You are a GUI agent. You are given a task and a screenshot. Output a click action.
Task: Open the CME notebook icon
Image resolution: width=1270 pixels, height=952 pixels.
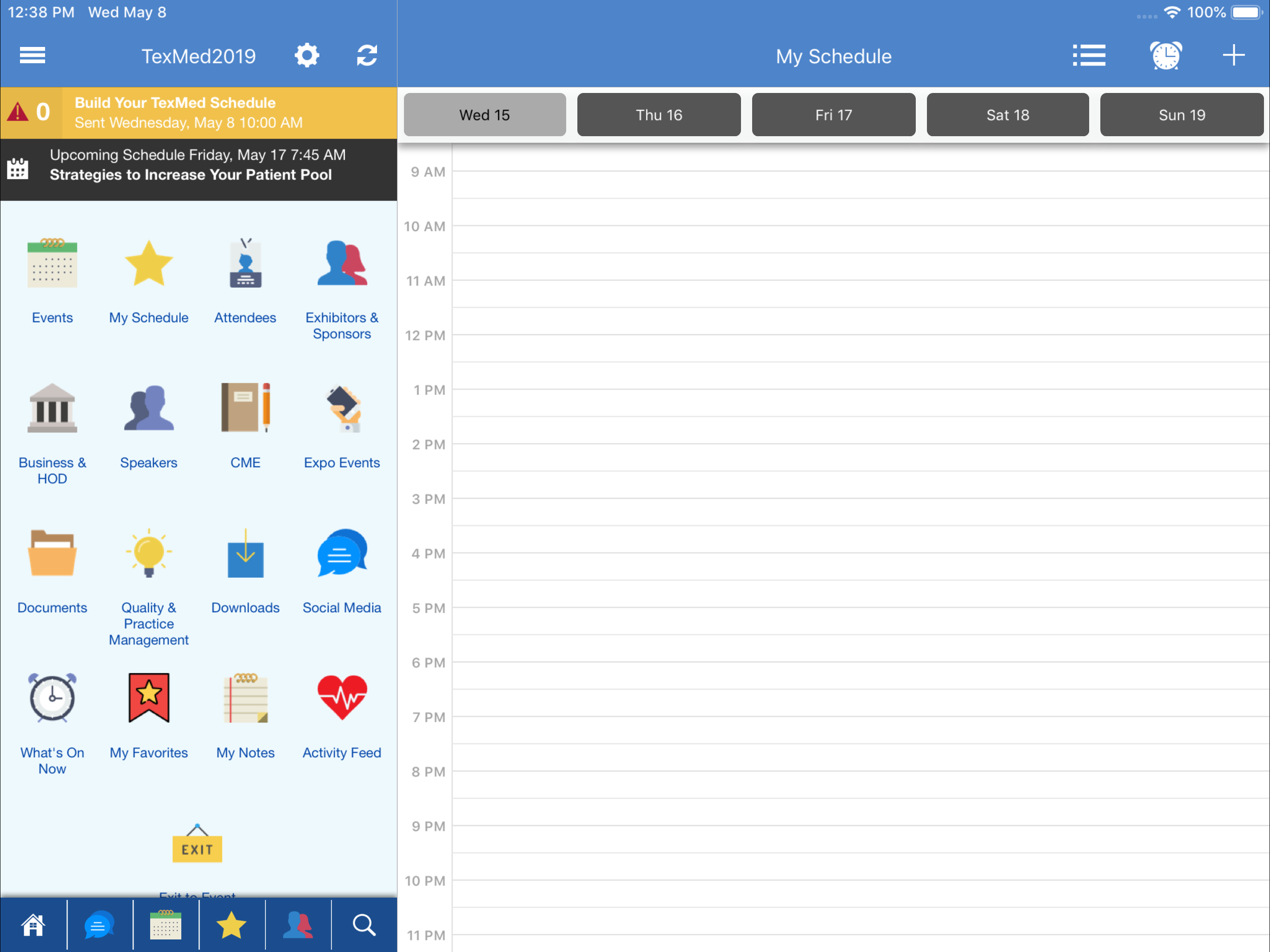[x=245, y=408]
